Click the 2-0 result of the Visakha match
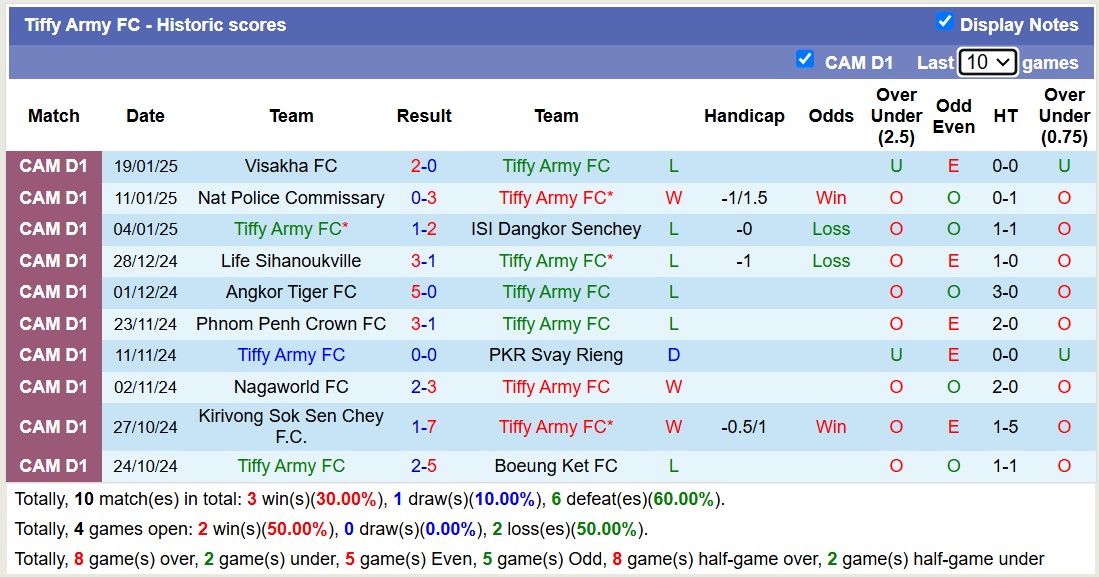1099x577 pixels. click(x=424, y=166)
